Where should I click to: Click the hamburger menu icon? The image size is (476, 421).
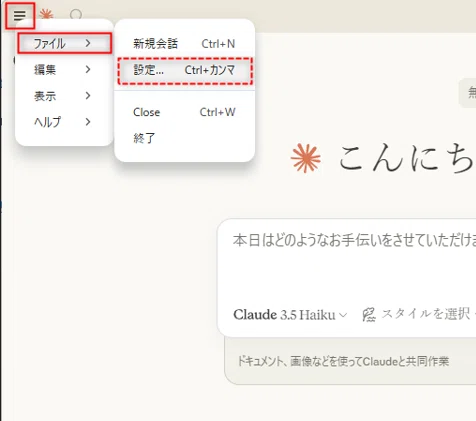20,15
